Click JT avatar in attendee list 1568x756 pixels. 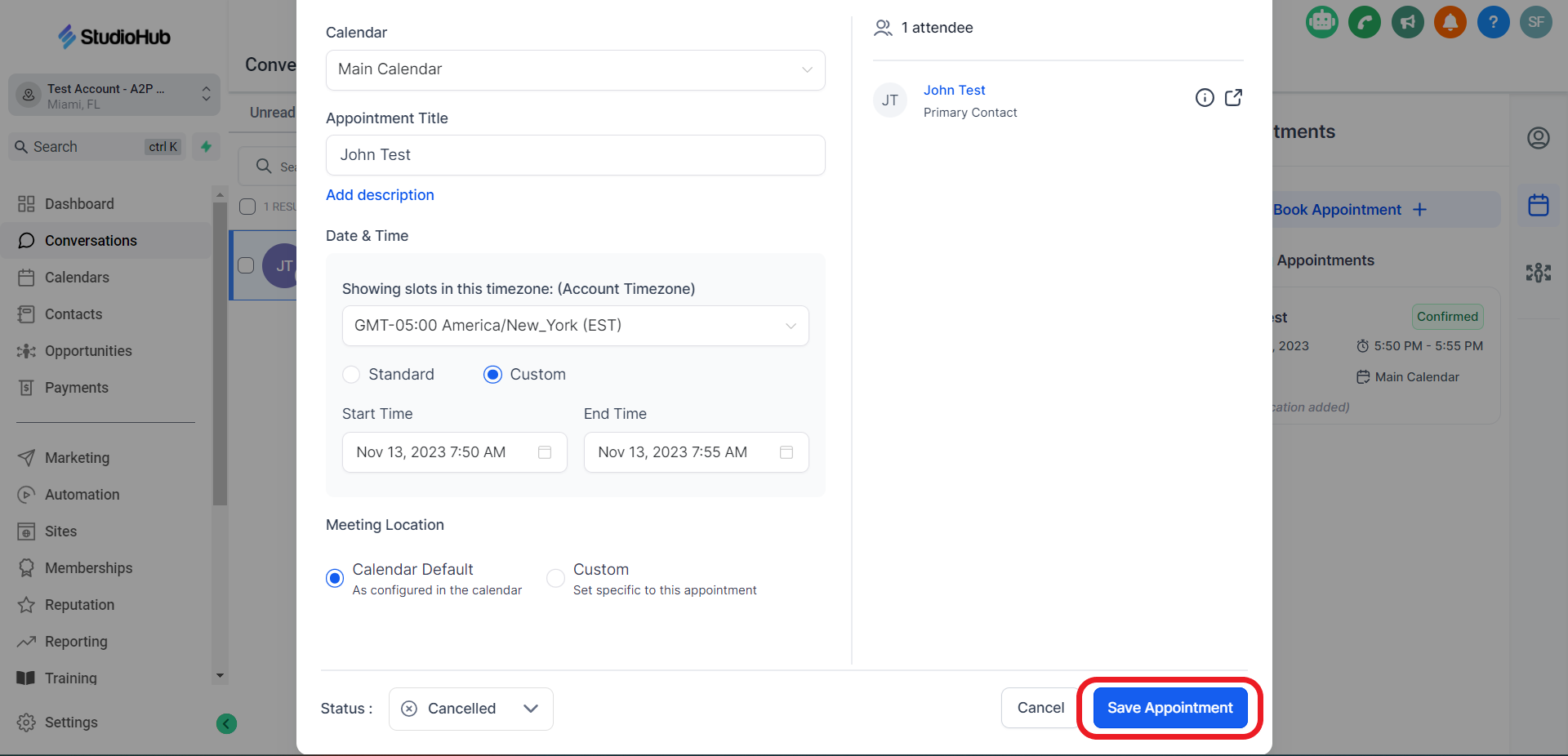click(890, 100)
